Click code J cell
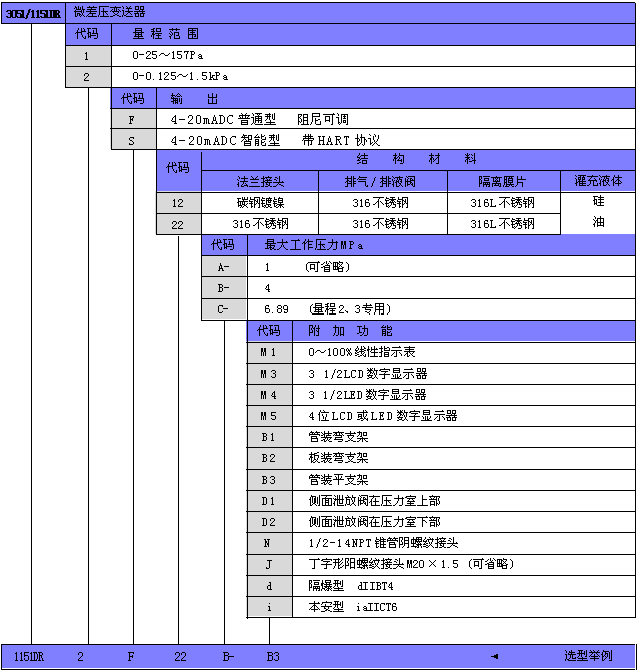 (x=270, y=565)
